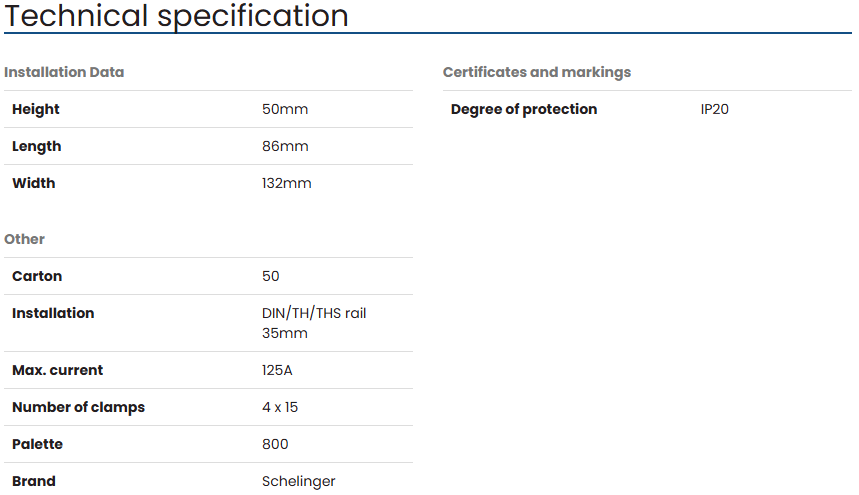Select the 4 x 15 clamps value
This screenshot has height=495, width=859.
pyautogui.click(x=280, y=407)
